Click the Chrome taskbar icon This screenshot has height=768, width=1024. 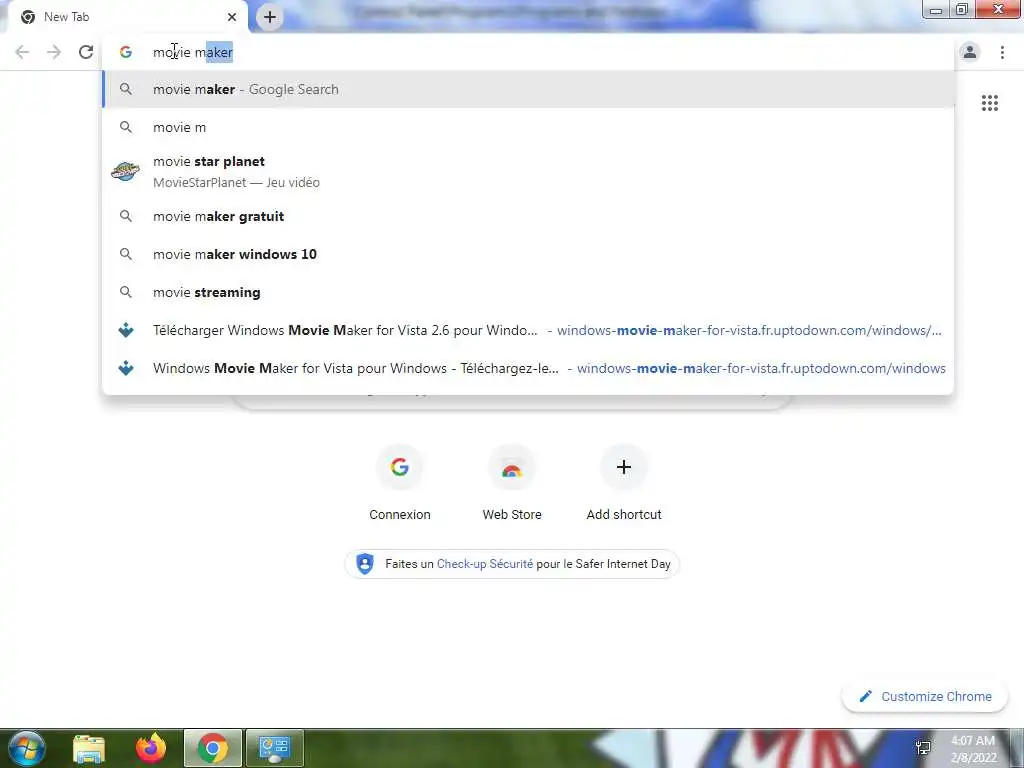tap(213, 748)
